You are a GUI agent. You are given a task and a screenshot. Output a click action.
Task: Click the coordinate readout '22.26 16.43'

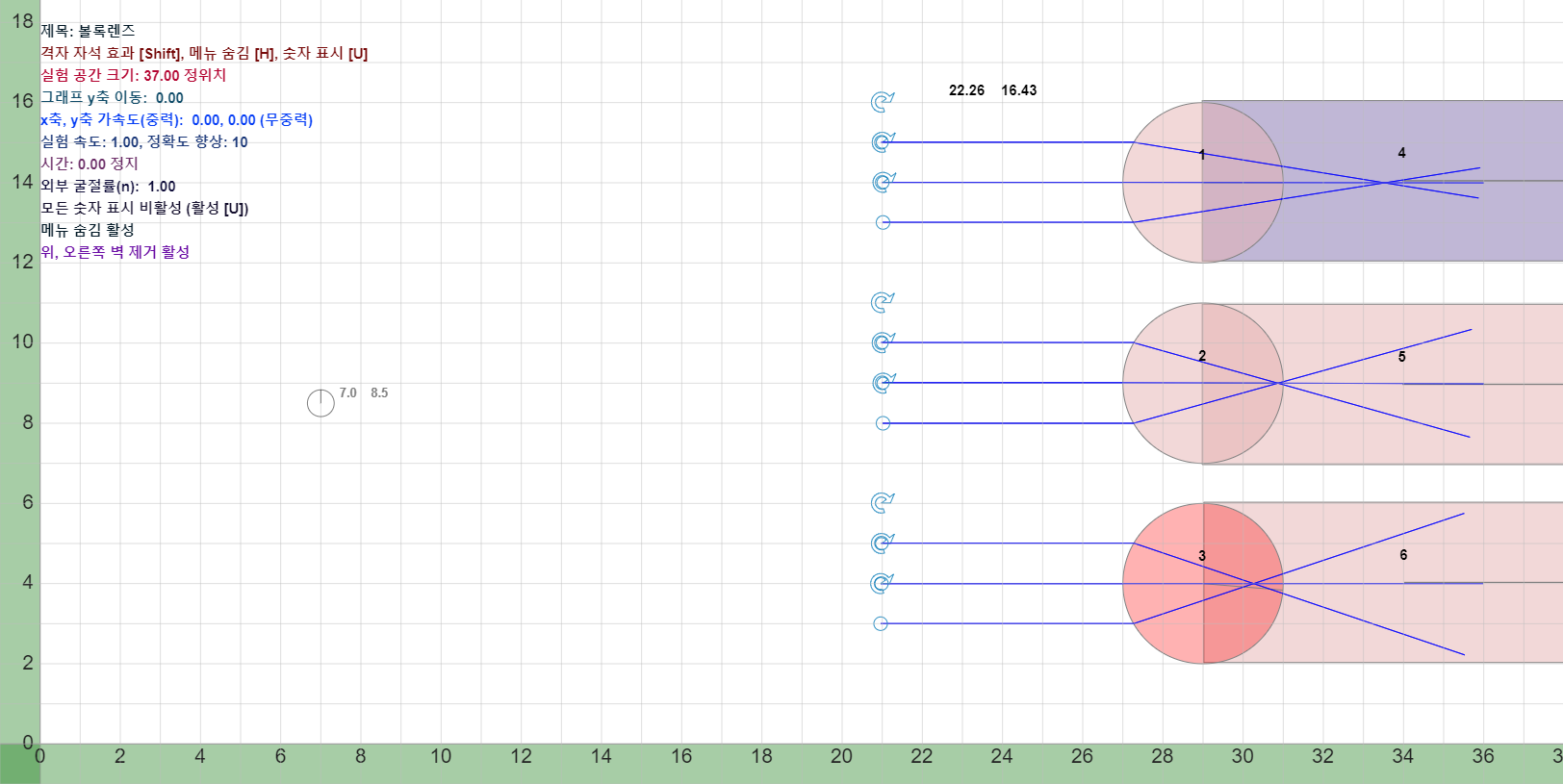click(992, 90)
